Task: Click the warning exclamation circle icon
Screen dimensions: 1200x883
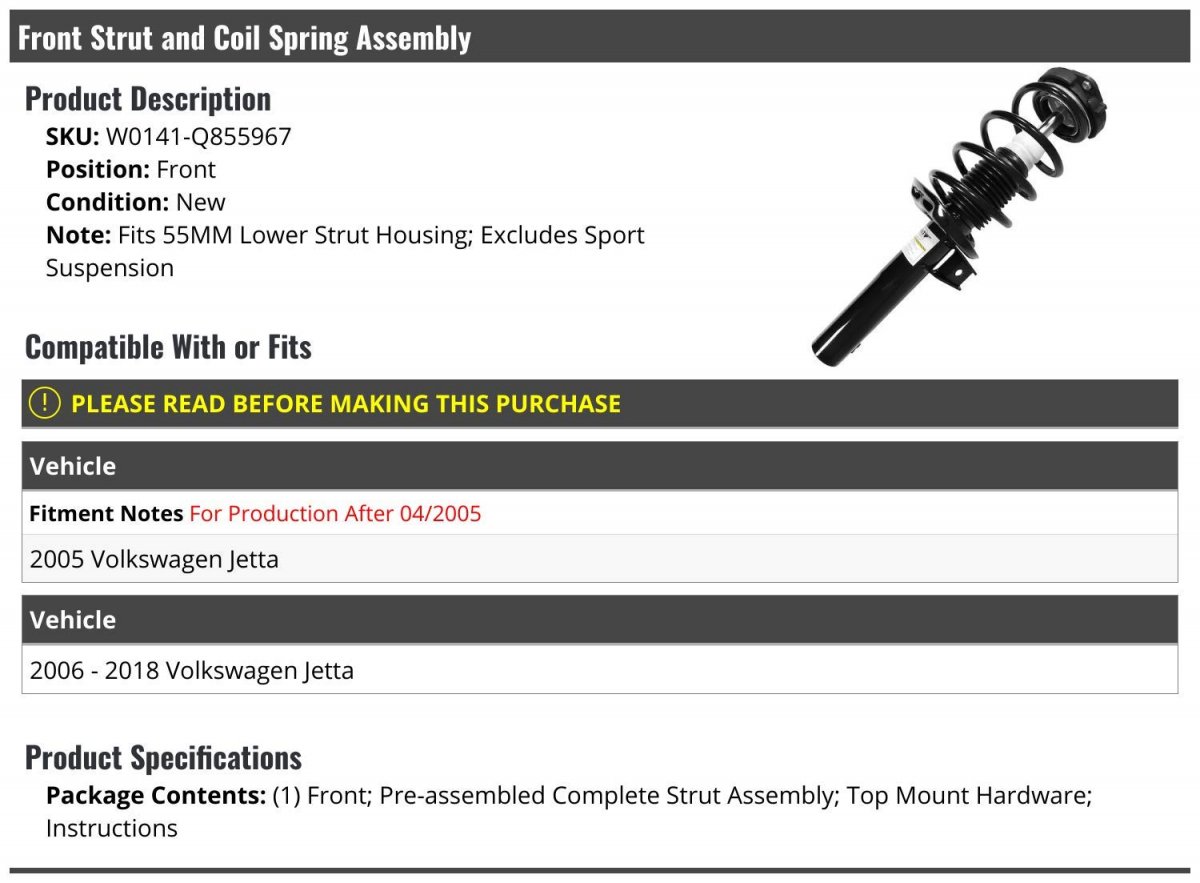Action: 44,403
